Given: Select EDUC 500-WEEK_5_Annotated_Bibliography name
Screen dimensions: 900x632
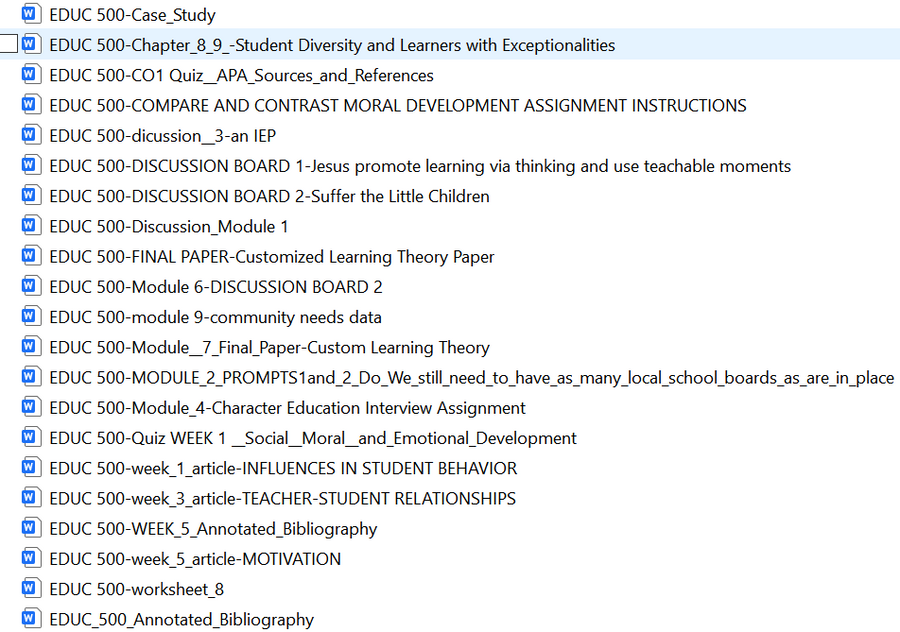Looking at the screenshot, I should 214,529.
